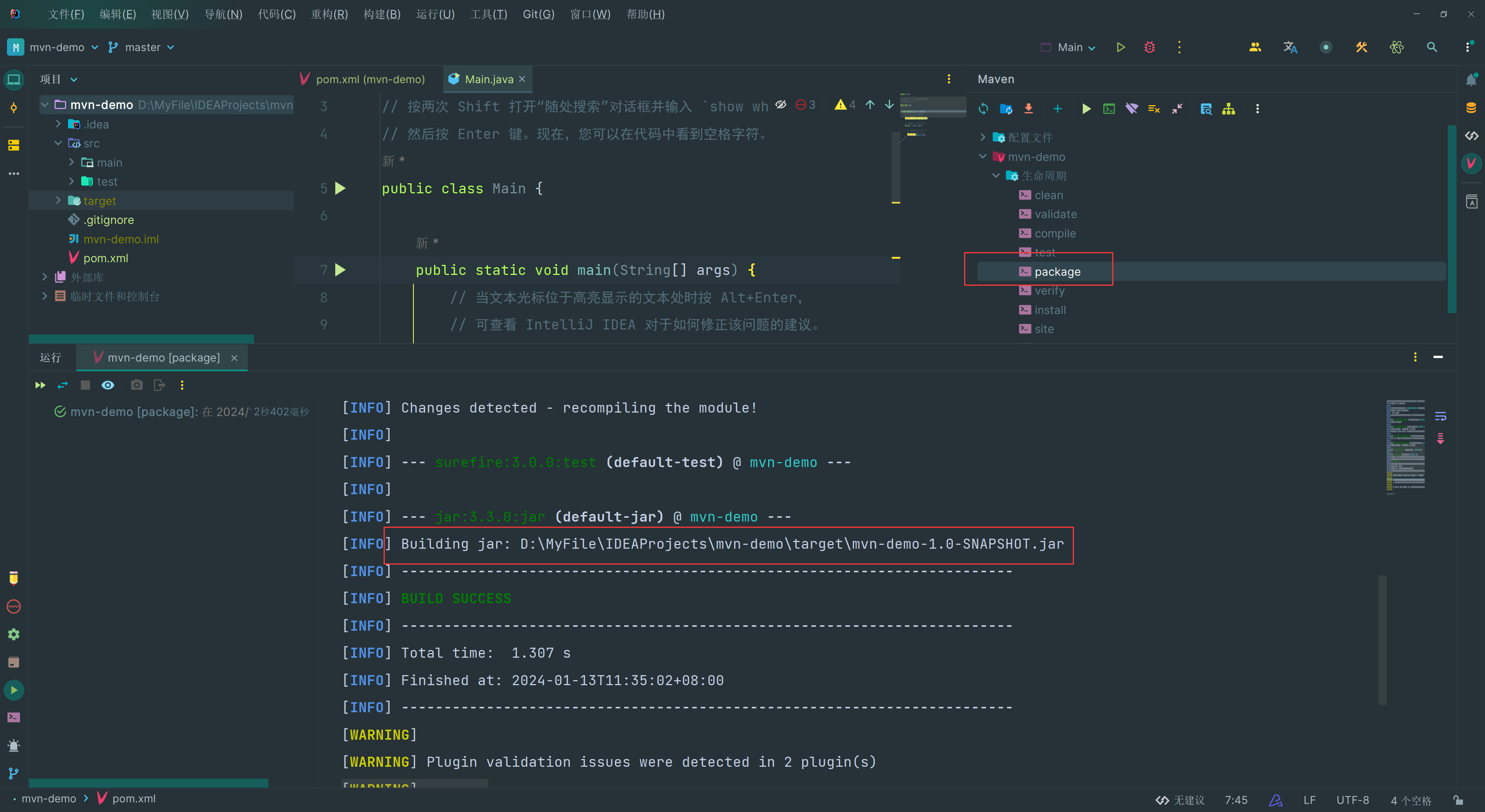Collapse the src folder
The height and width of the screenshot is (812, 1485).
(58, 143)
